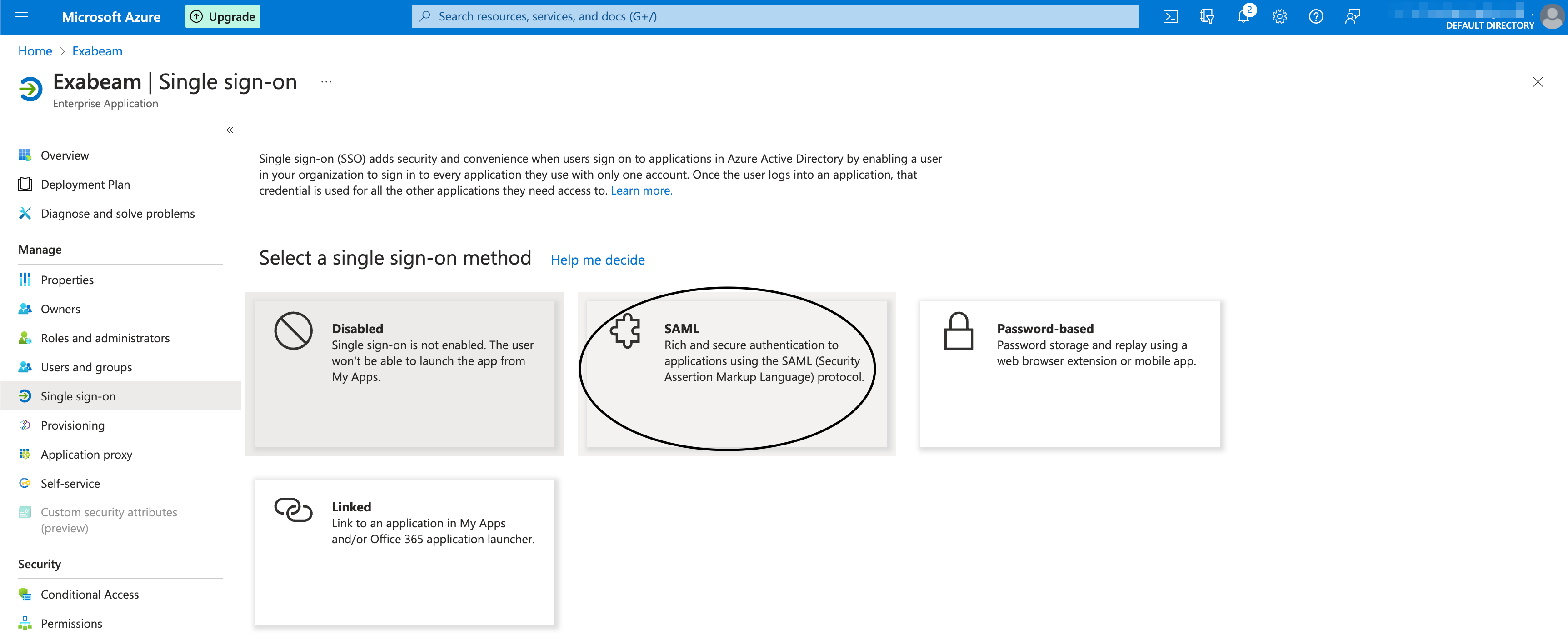Close the Single sign-on blade

tap(1537, 82)
